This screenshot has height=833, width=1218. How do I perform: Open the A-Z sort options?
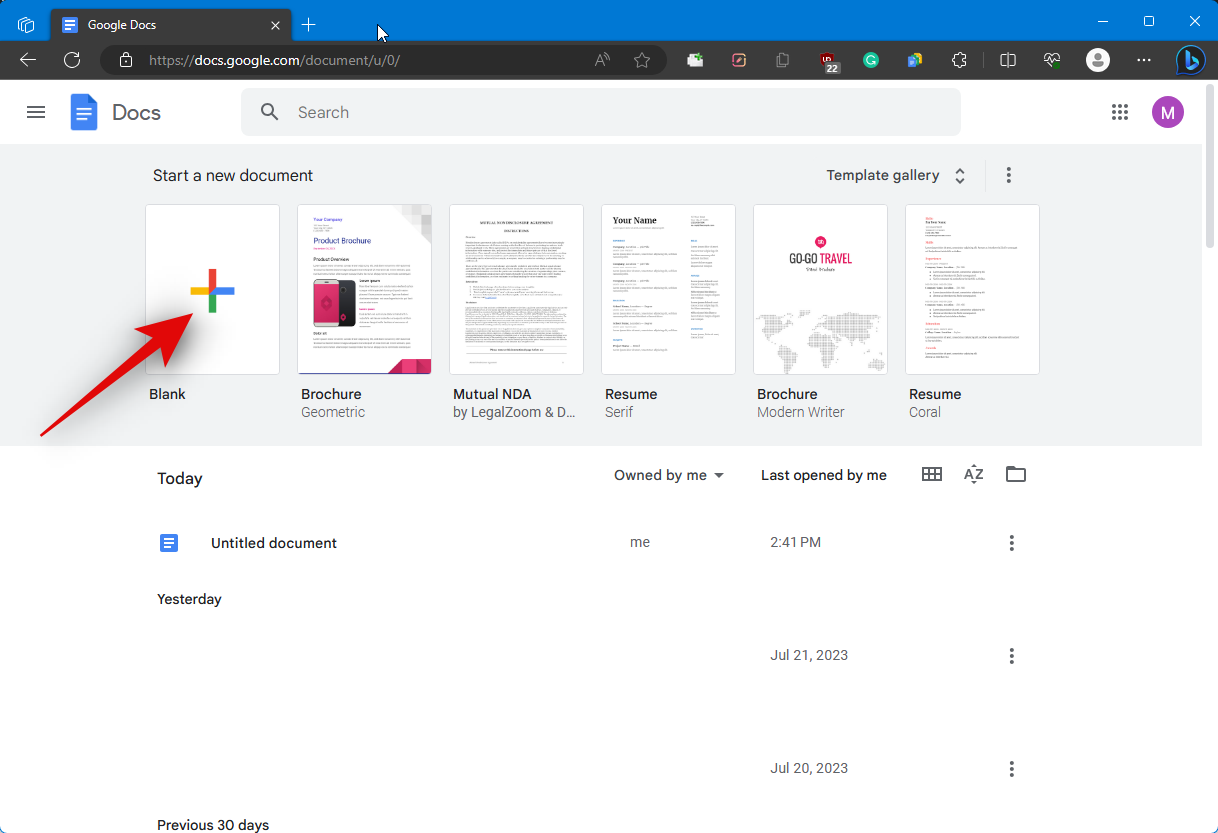pos(973,475)
